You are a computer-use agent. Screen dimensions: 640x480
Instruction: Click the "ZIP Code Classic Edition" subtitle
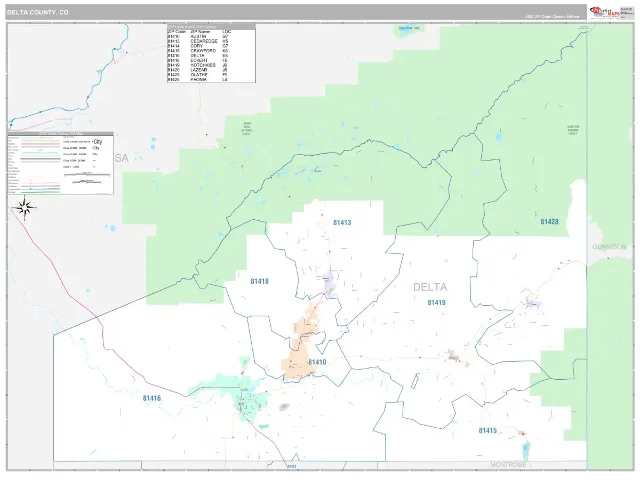pos(553,17)
